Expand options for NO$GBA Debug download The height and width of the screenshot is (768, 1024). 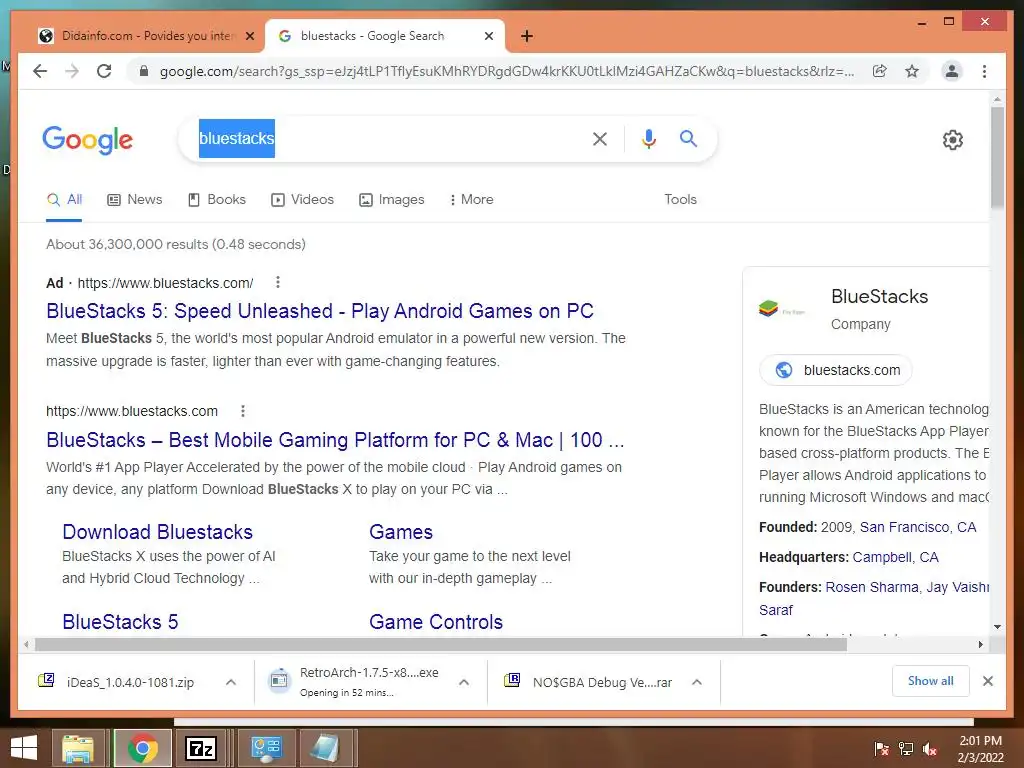pyautogui.click(x=697, y=682)
